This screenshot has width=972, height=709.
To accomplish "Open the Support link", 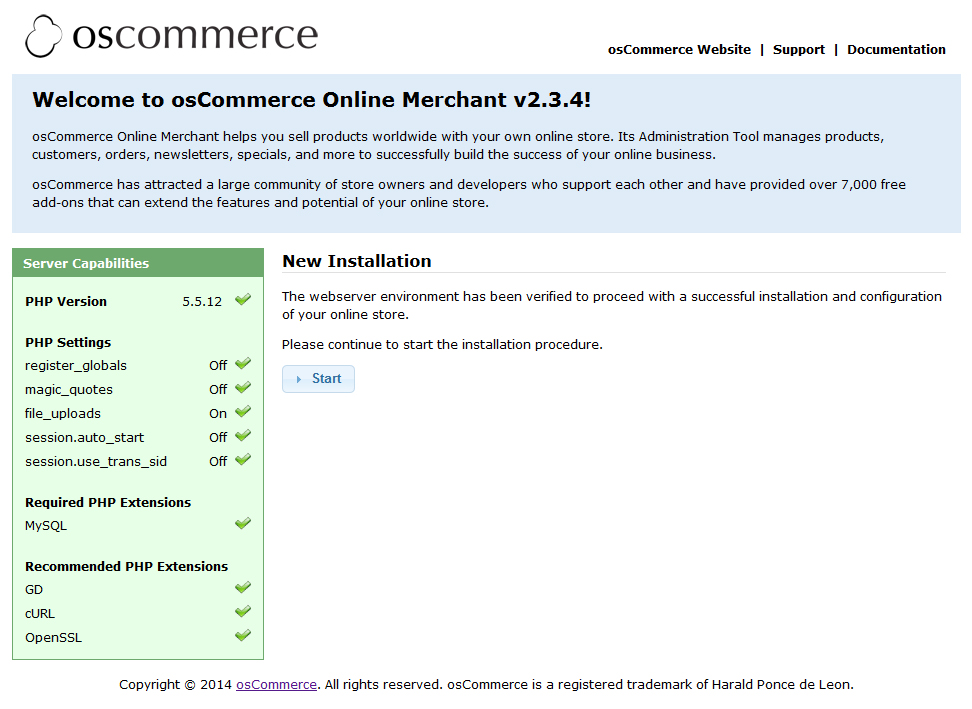I will [798, 50].
